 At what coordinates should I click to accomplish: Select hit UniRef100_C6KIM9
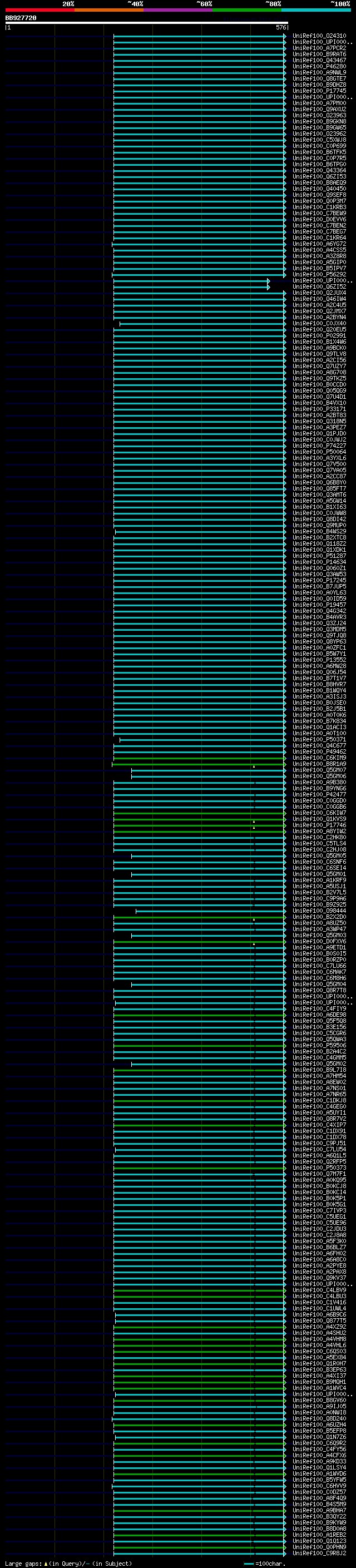(x=319, y=758)
